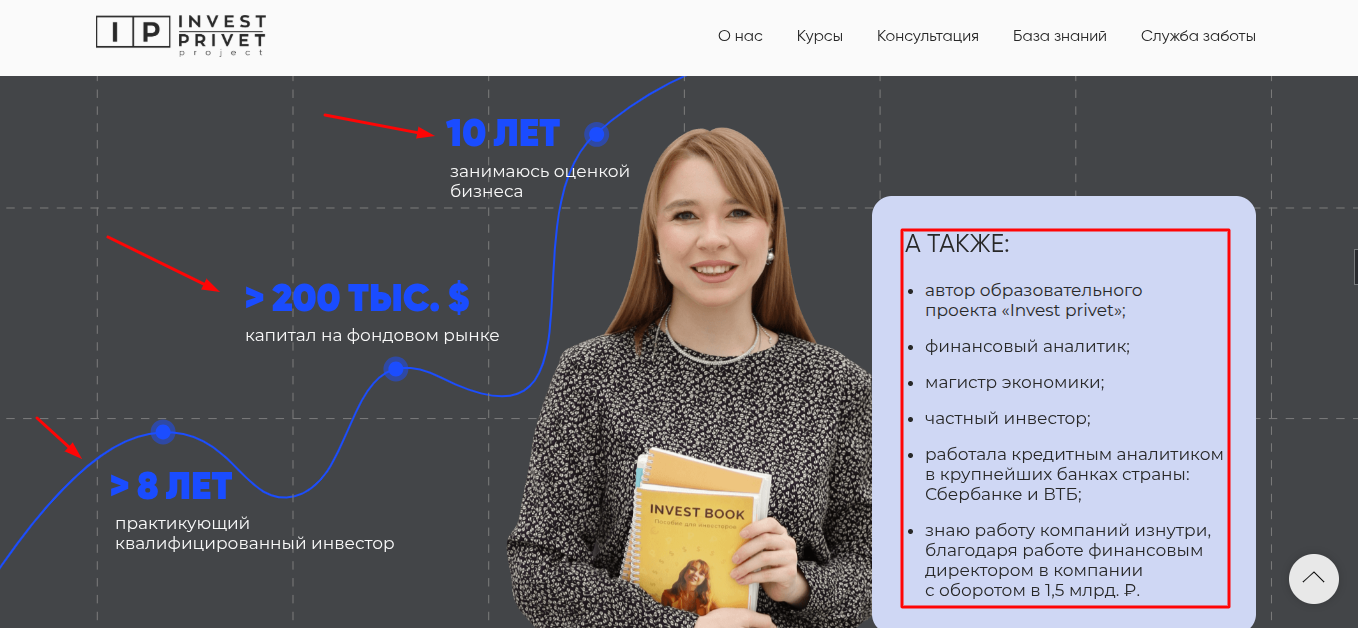Open the Курсы menu item

pyautogui.click(x=820, y=36)
